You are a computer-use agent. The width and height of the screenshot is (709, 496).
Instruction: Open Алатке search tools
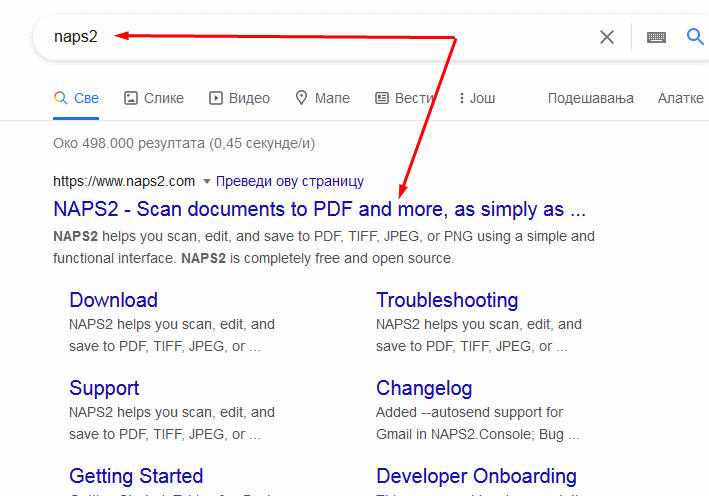pyautogui.click(x=681, y=98)
